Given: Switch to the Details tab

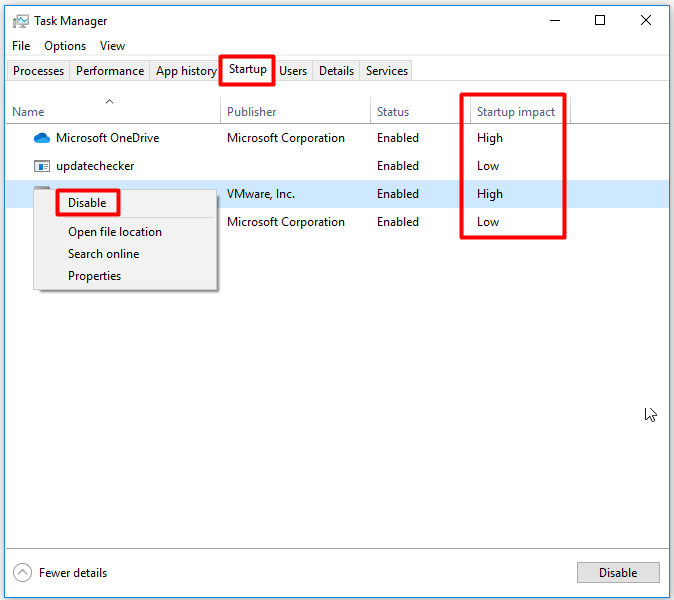Looking at the screenshot, I should [336, 70].
